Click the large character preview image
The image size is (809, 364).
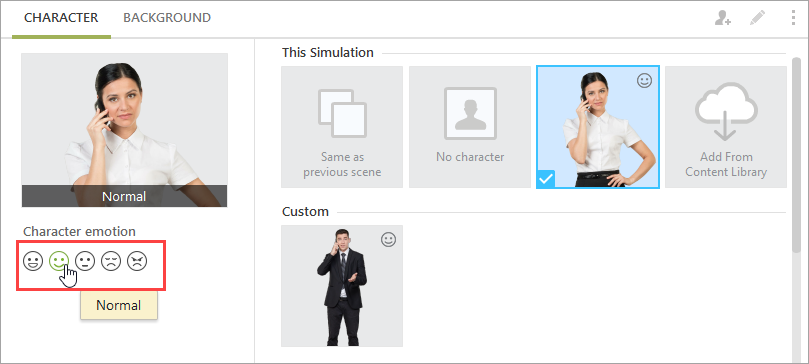click(124, 130)
